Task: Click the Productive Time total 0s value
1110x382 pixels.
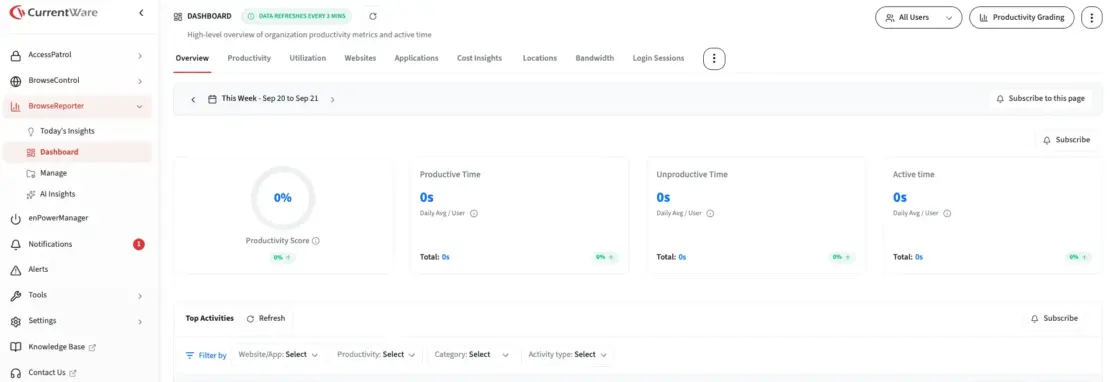Action: point(445,257)
